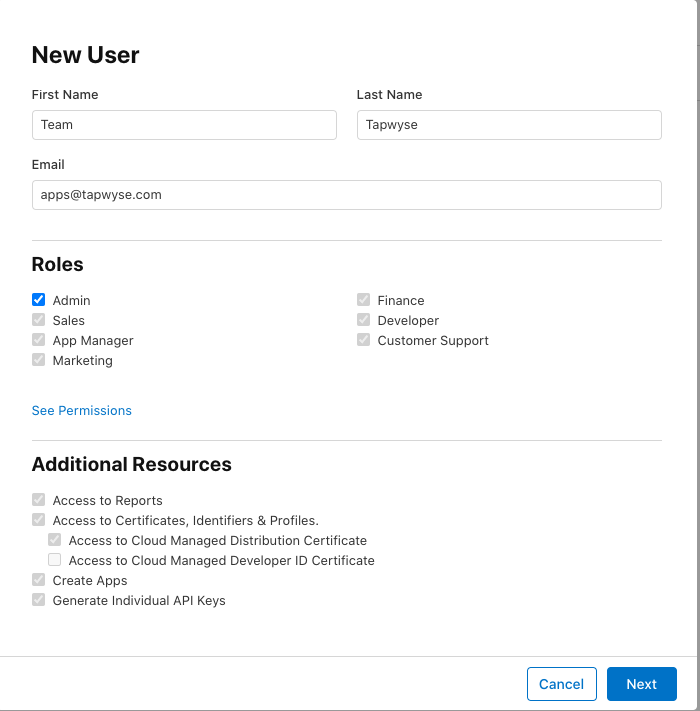
Task: Click the Admin role label text
Action: tap(72, 300)
